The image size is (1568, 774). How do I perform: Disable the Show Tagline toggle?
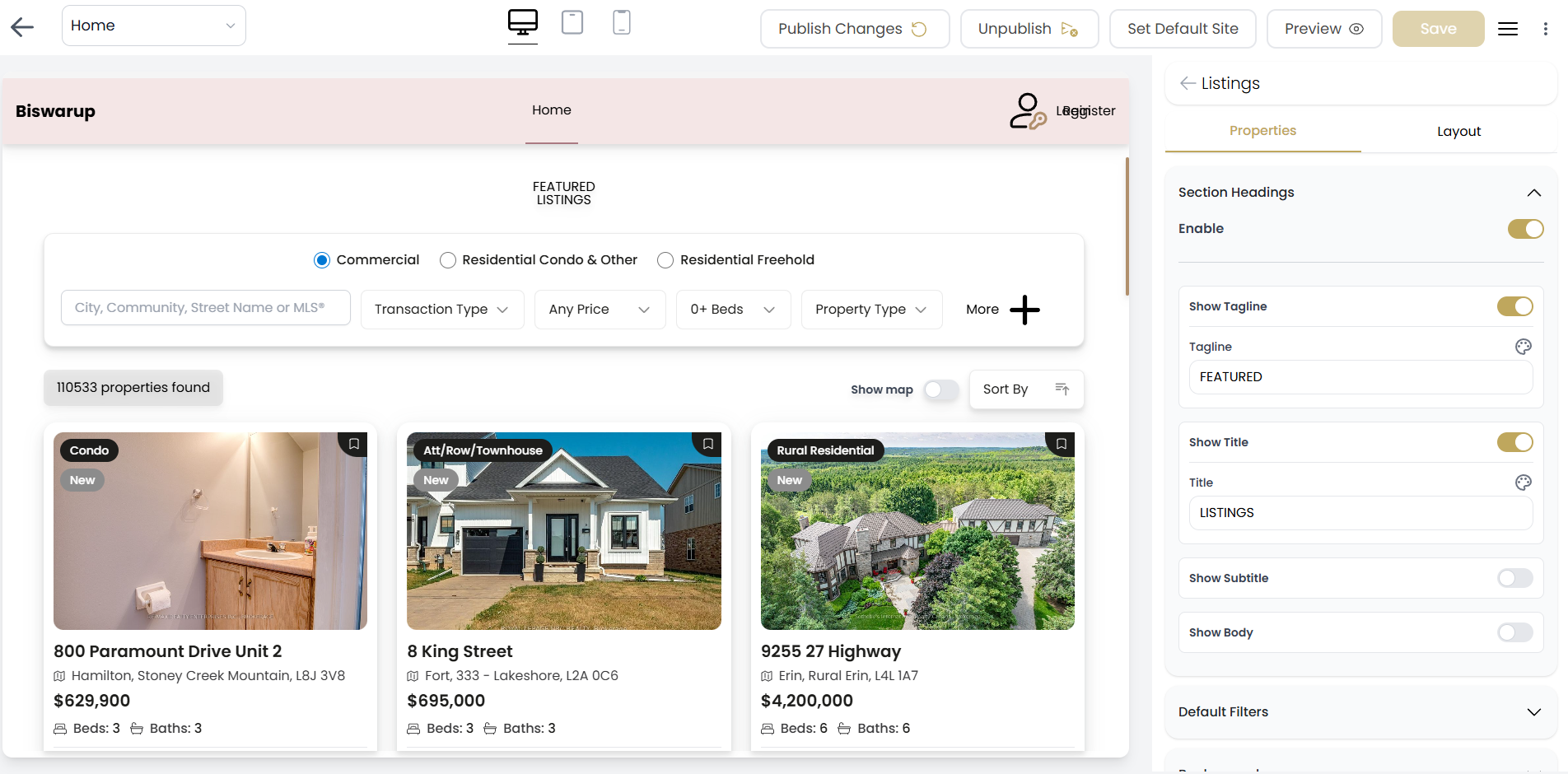click(x=1515, y=305)
